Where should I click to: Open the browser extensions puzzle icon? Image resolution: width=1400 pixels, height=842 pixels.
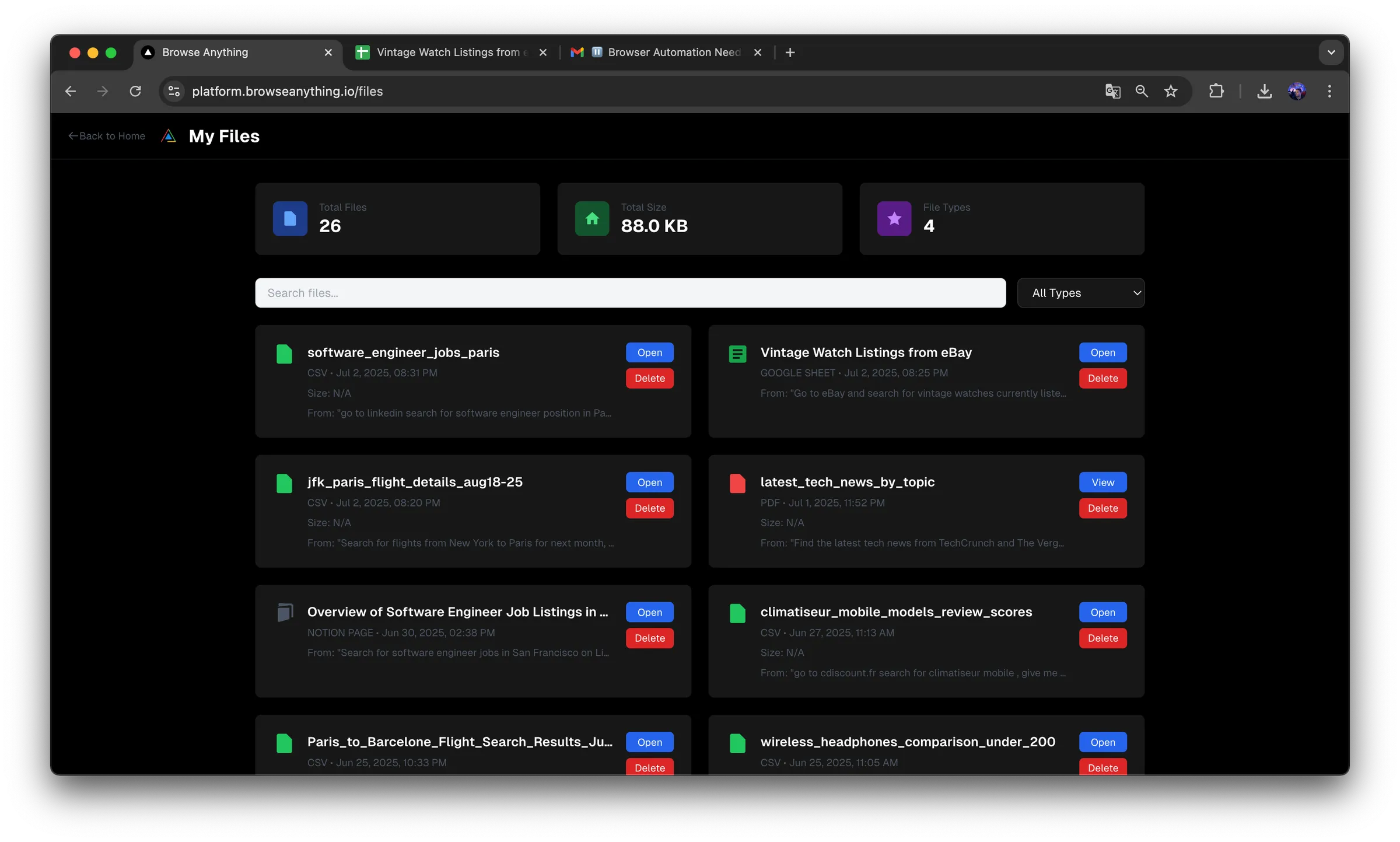click(1216, 91)
